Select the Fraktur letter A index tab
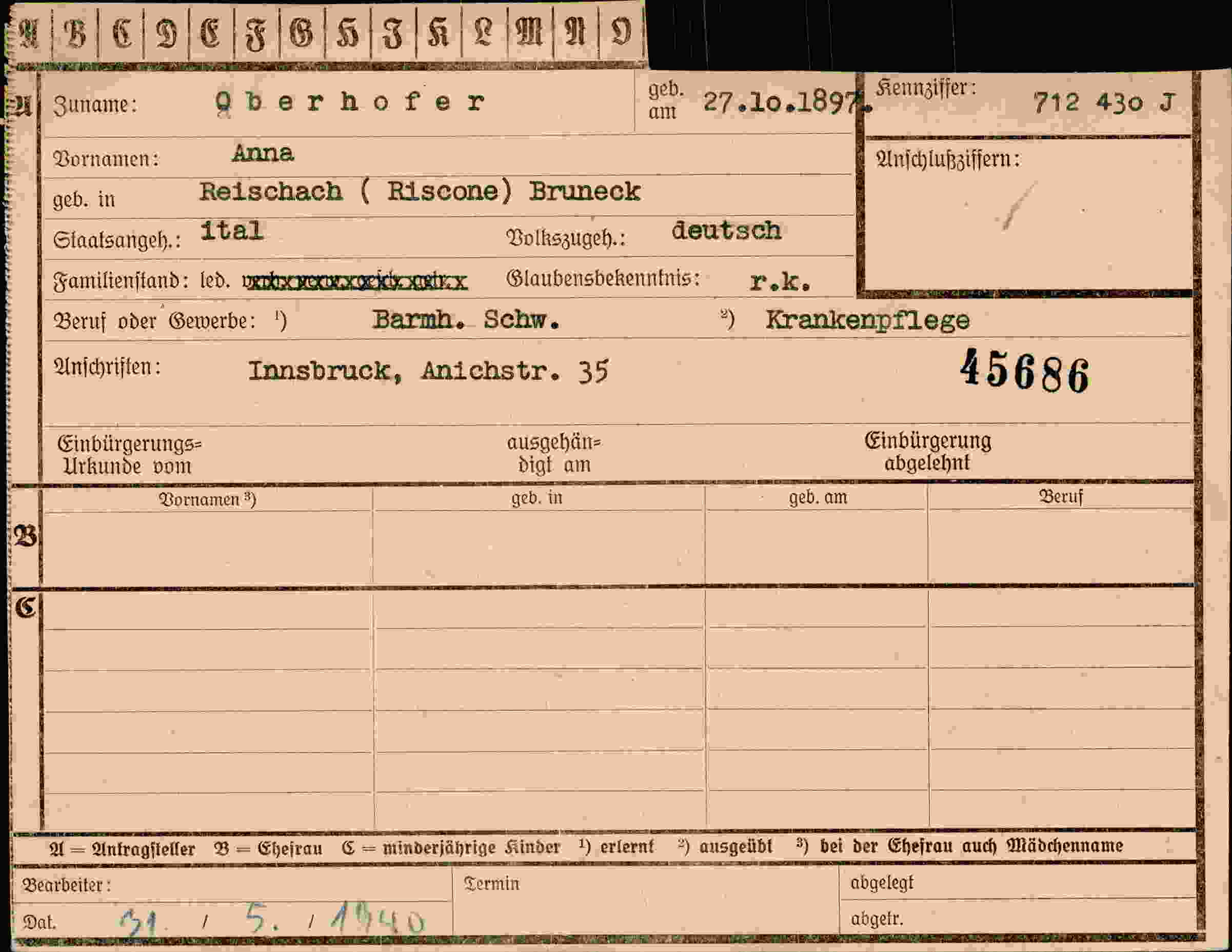 (29, 33)
